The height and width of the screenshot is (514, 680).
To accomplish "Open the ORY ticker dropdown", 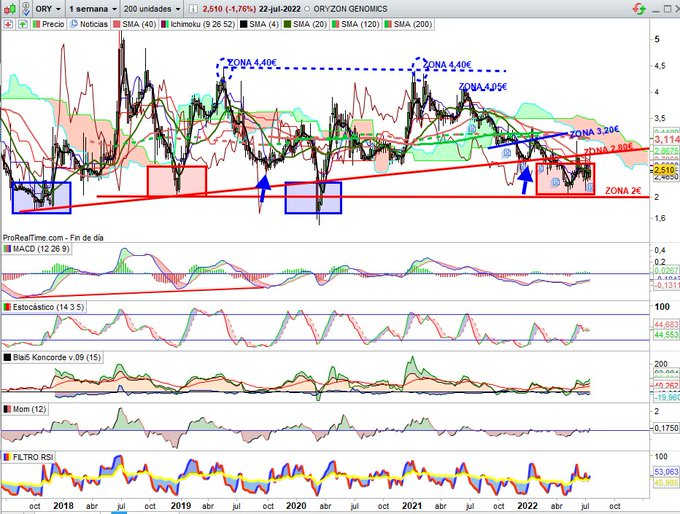I will (x=49, y=9).
